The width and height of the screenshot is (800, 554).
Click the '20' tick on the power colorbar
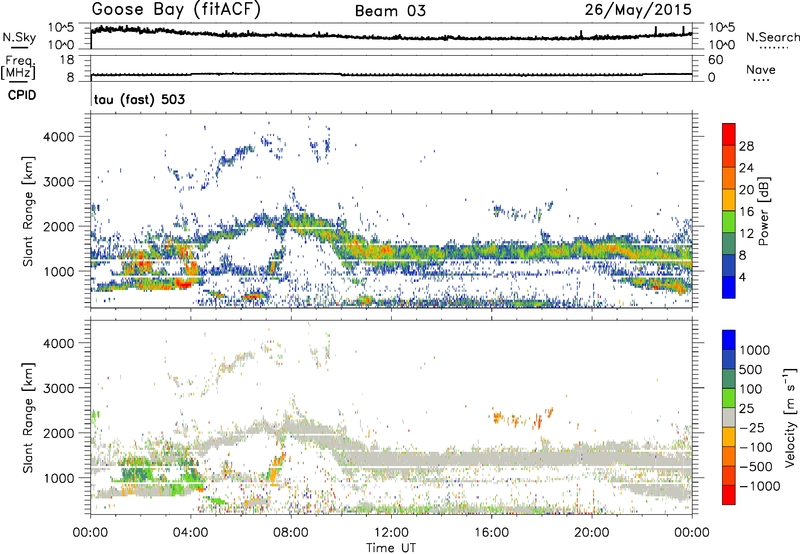[x=746, y=190]
